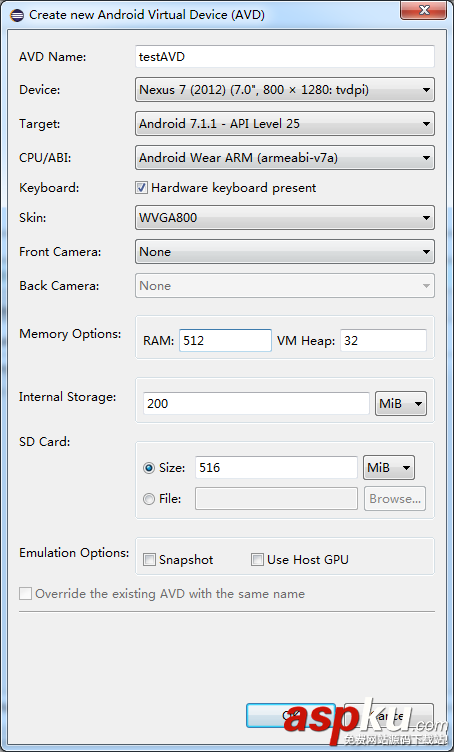Toggle Override the existing AVD checkbox
This screenshot has height=752, width=454.
(25, 594)
